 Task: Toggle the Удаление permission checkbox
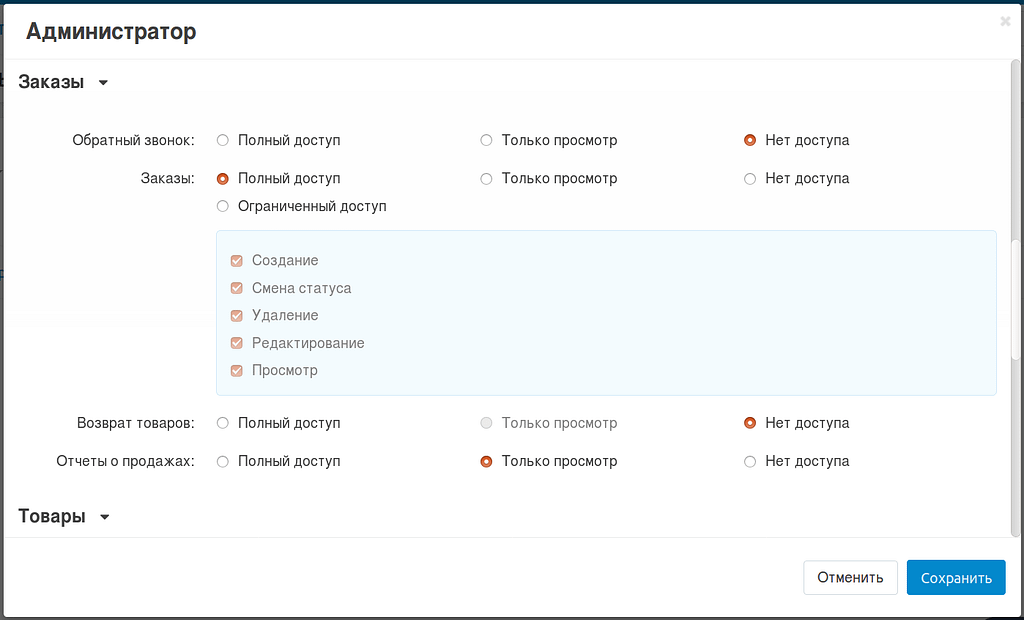237,316
